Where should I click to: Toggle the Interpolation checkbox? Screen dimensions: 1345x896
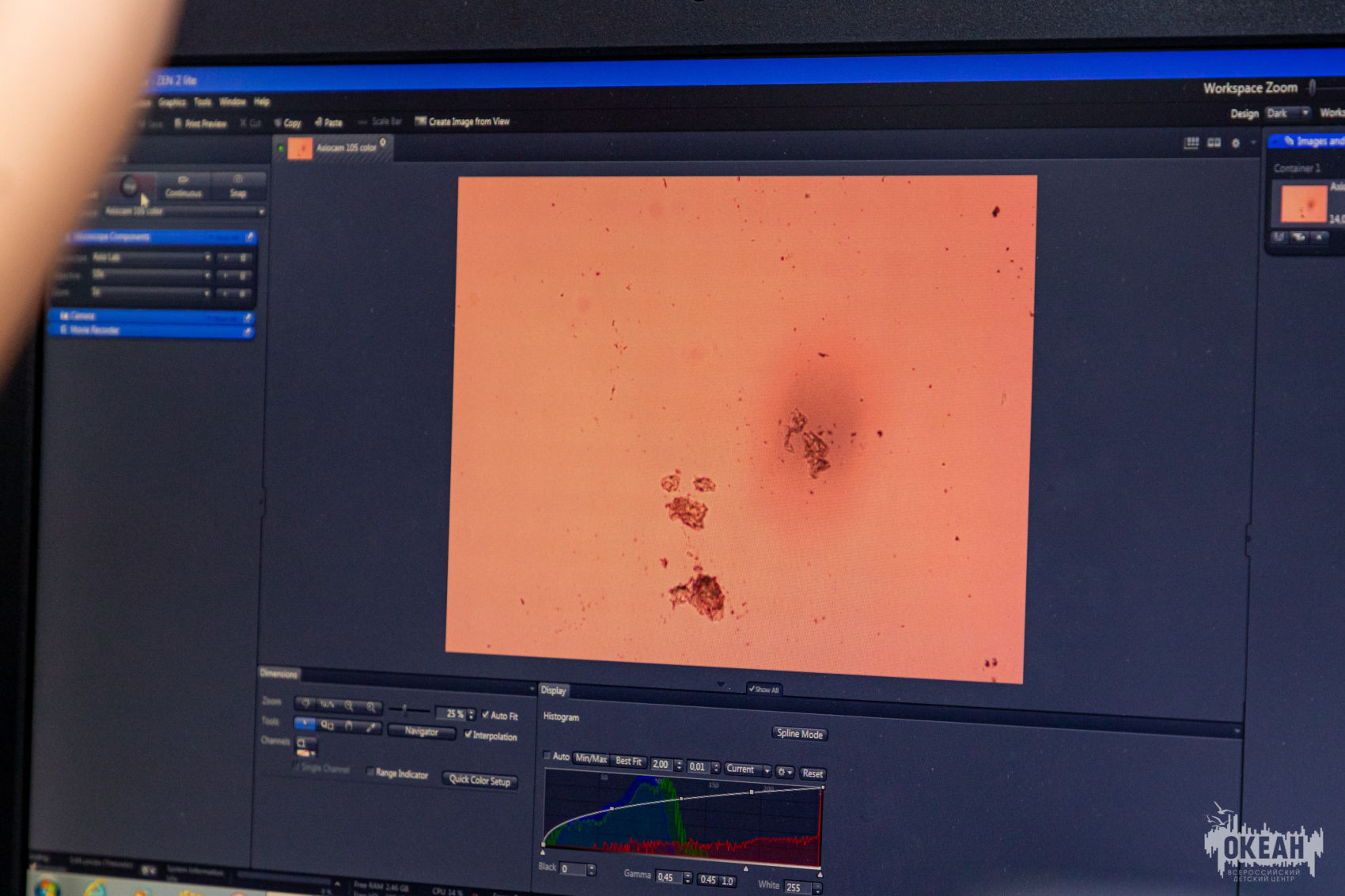tap(468, 735)
